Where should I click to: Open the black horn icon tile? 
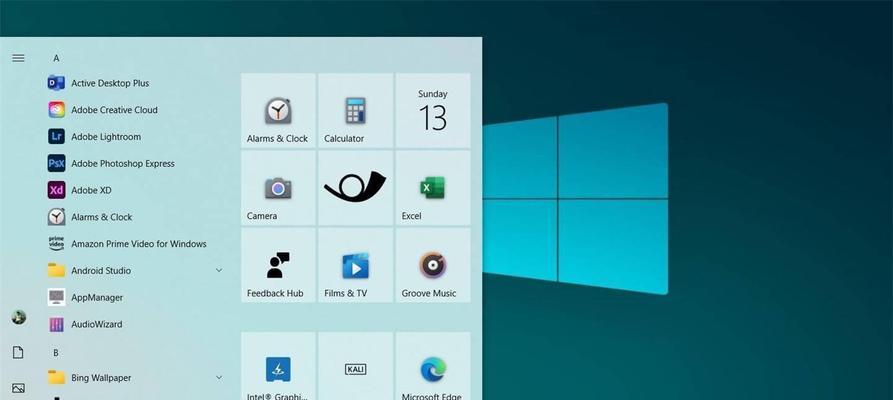coord(355,188)
